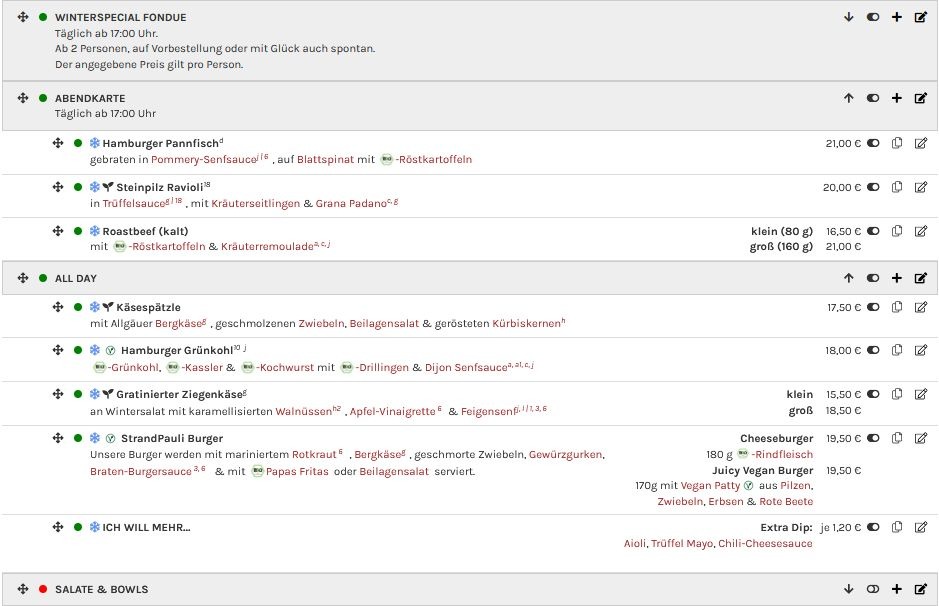Copy the Käsespätzle menu item
This screenshot has height=606, width=939.
[897, 307]
